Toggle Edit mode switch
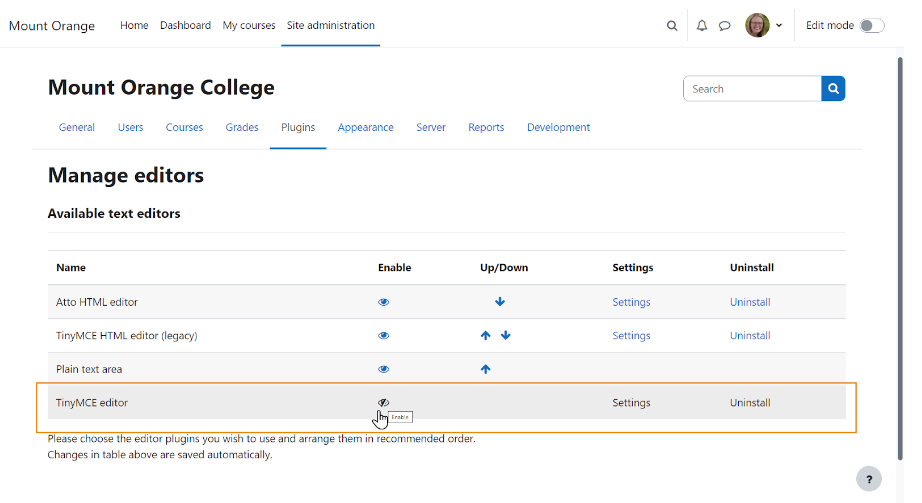Screen dimensions: 922x503 pos(871,26)
